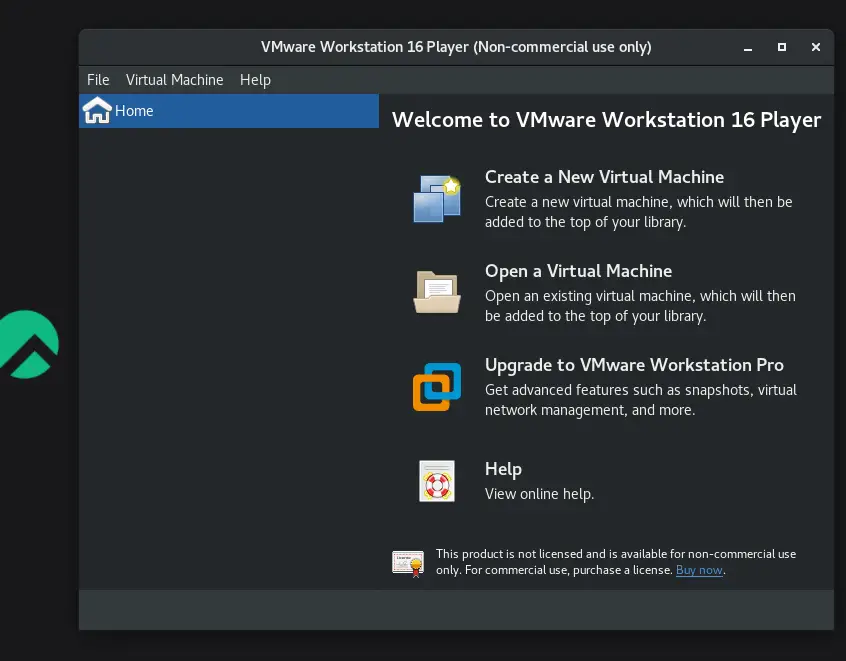The image size is (846, 661).
Task: Click Create a New Virtual Machine heading
Action: (x=604, y=177)
